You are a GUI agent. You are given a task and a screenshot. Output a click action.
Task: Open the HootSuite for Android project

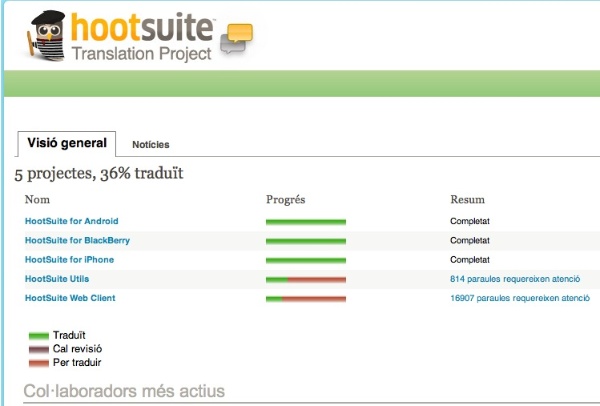[72, 221]
